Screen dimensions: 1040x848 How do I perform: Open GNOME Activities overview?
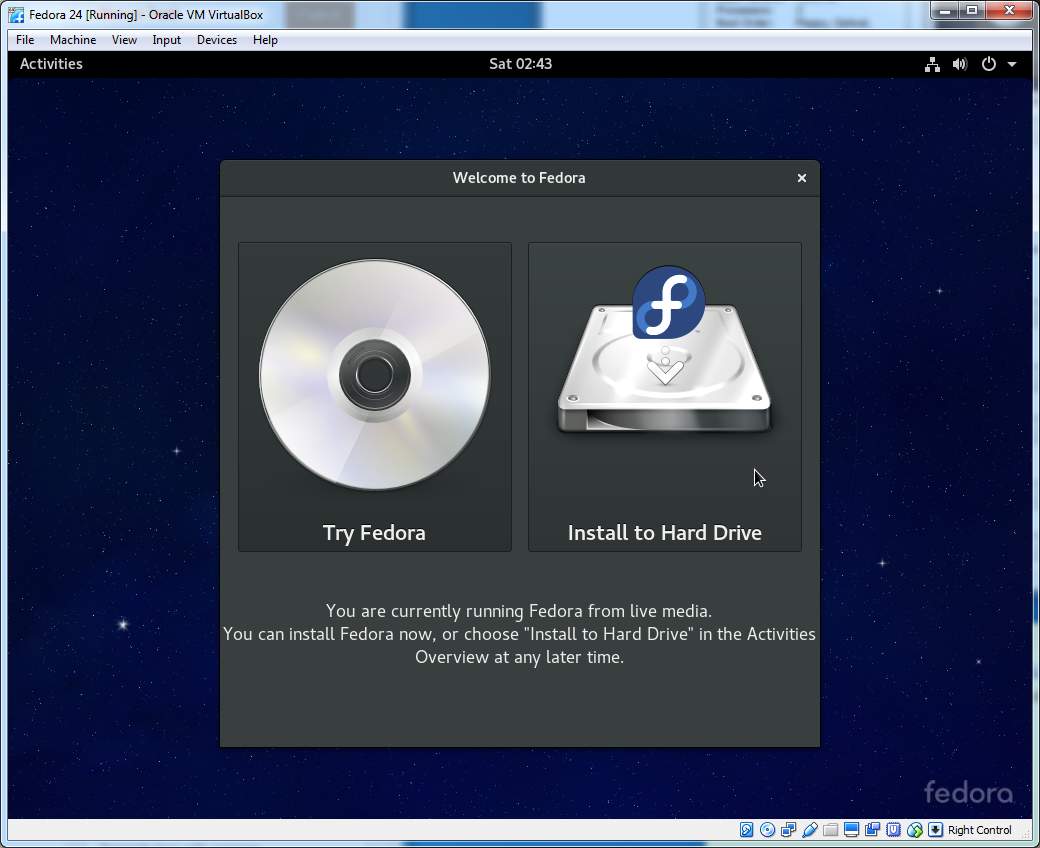(x=51, y=64)
